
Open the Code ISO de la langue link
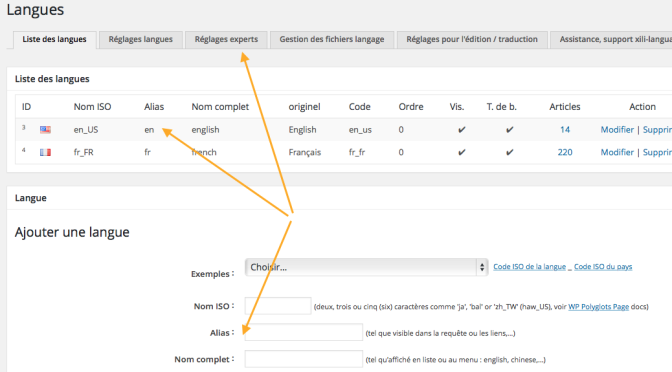click(x=529, y=267)
